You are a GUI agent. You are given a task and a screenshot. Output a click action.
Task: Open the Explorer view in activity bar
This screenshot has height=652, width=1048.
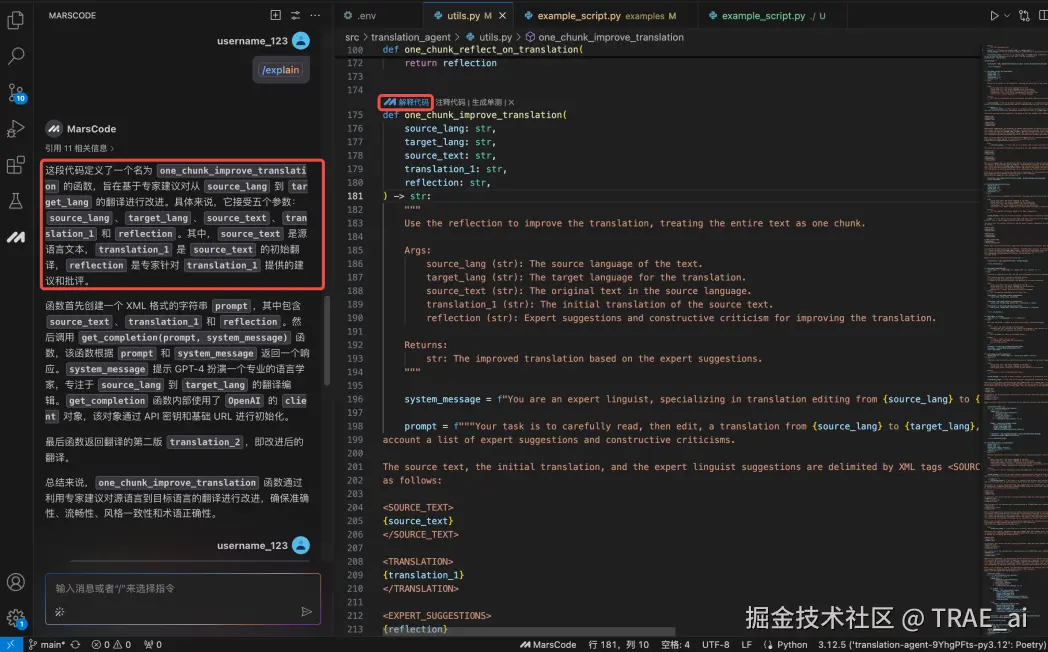tap(15, 20)
